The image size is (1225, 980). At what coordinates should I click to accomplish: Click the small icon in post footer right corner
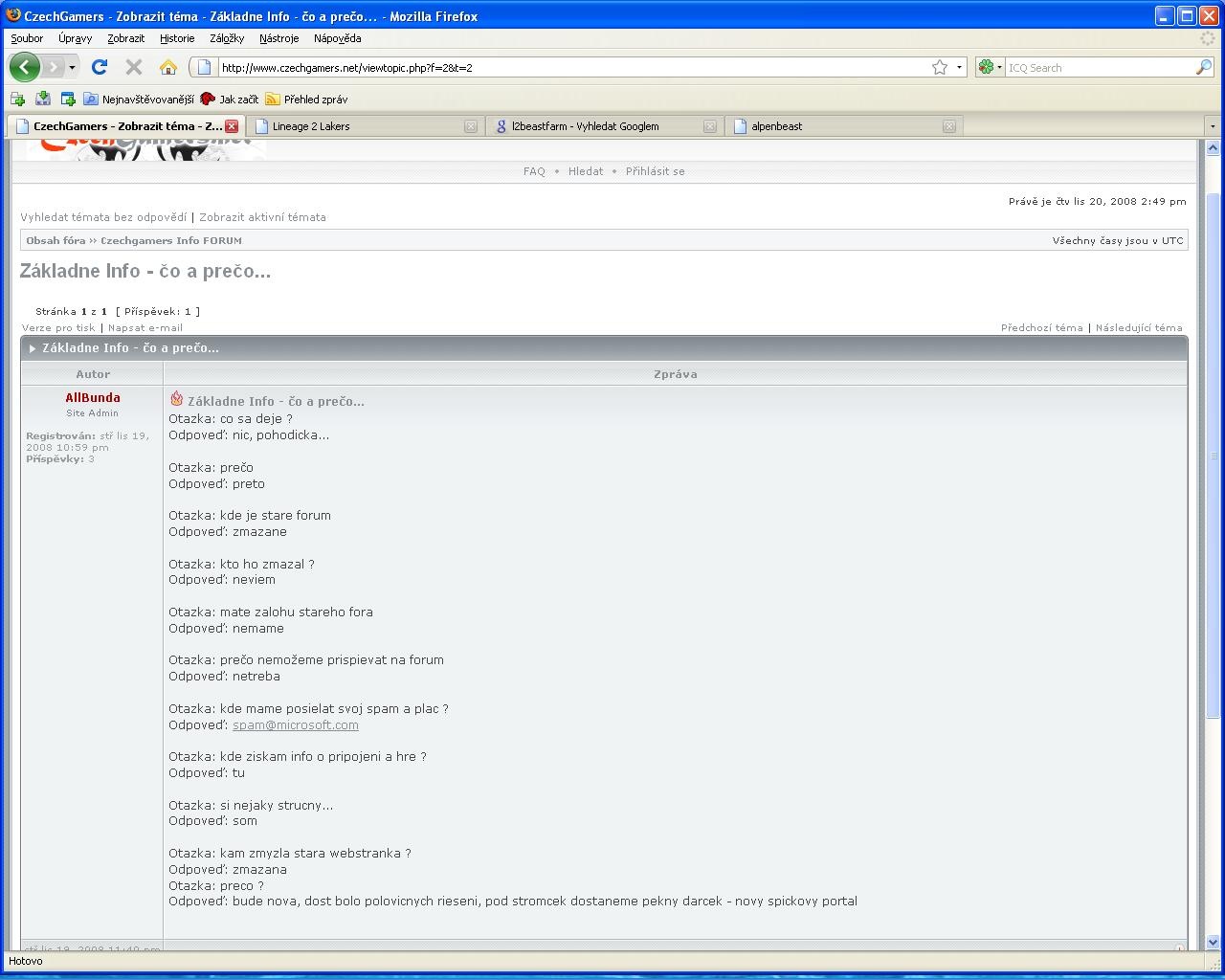[x=1179, y=948]
